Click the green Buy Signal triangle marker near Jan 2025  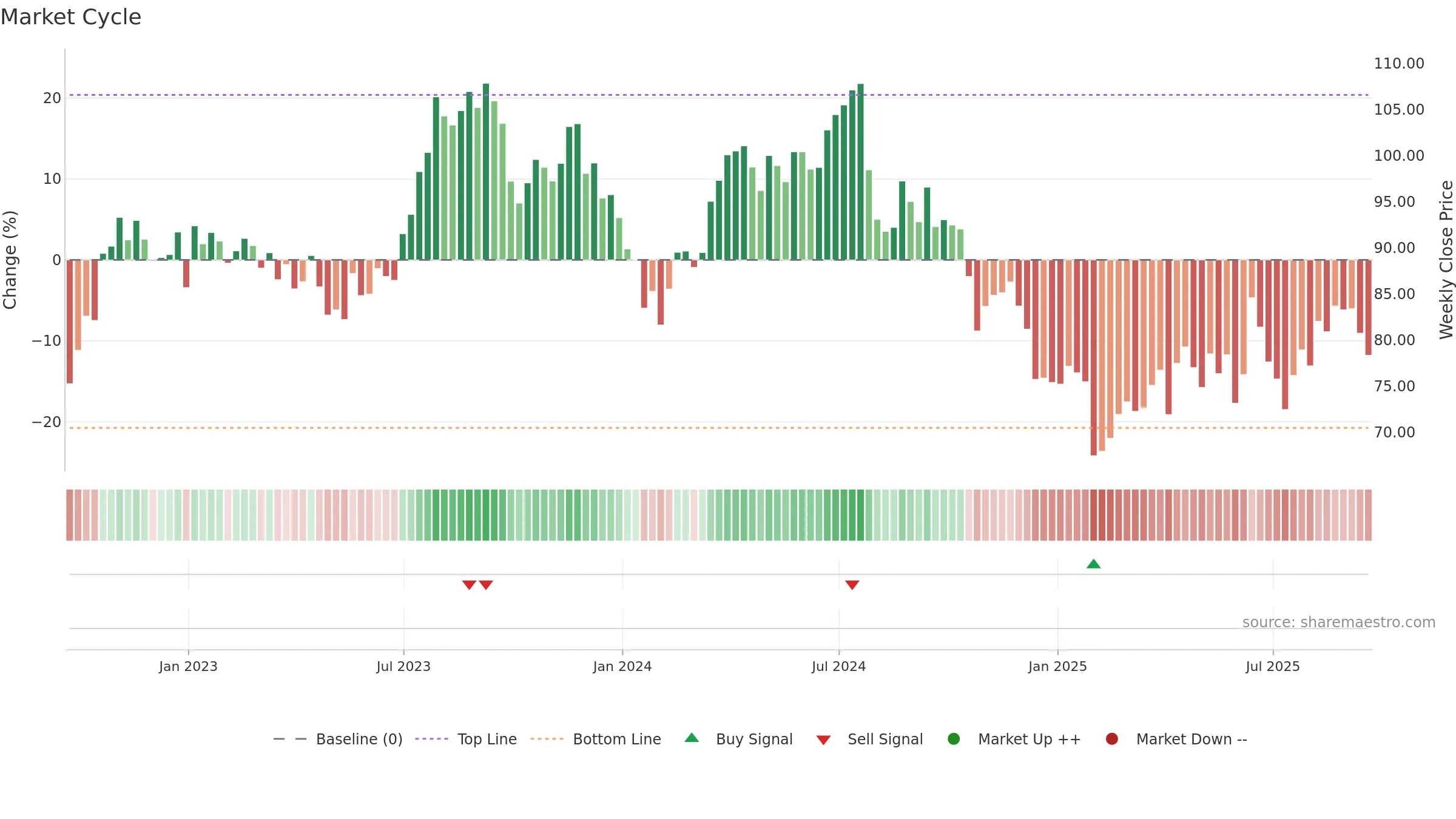coord(1093,564)
